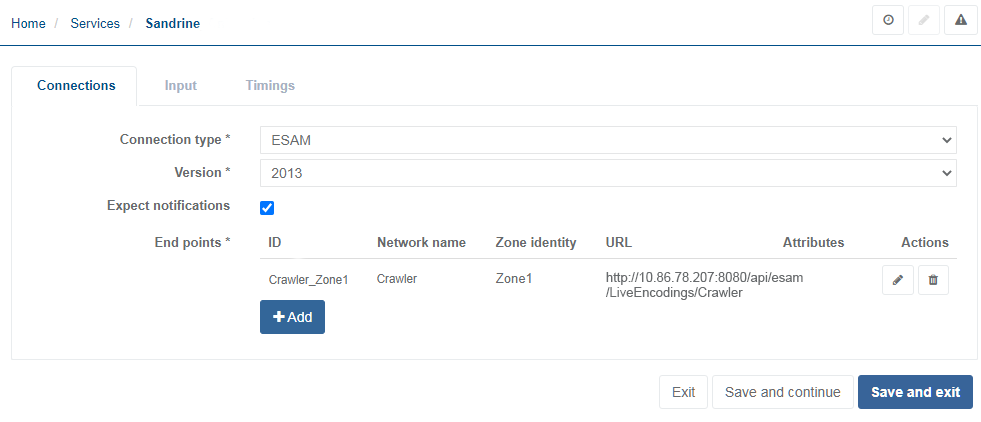Add a new end point
The width and height of the screenshot is (981, 422).
[292, 317]
